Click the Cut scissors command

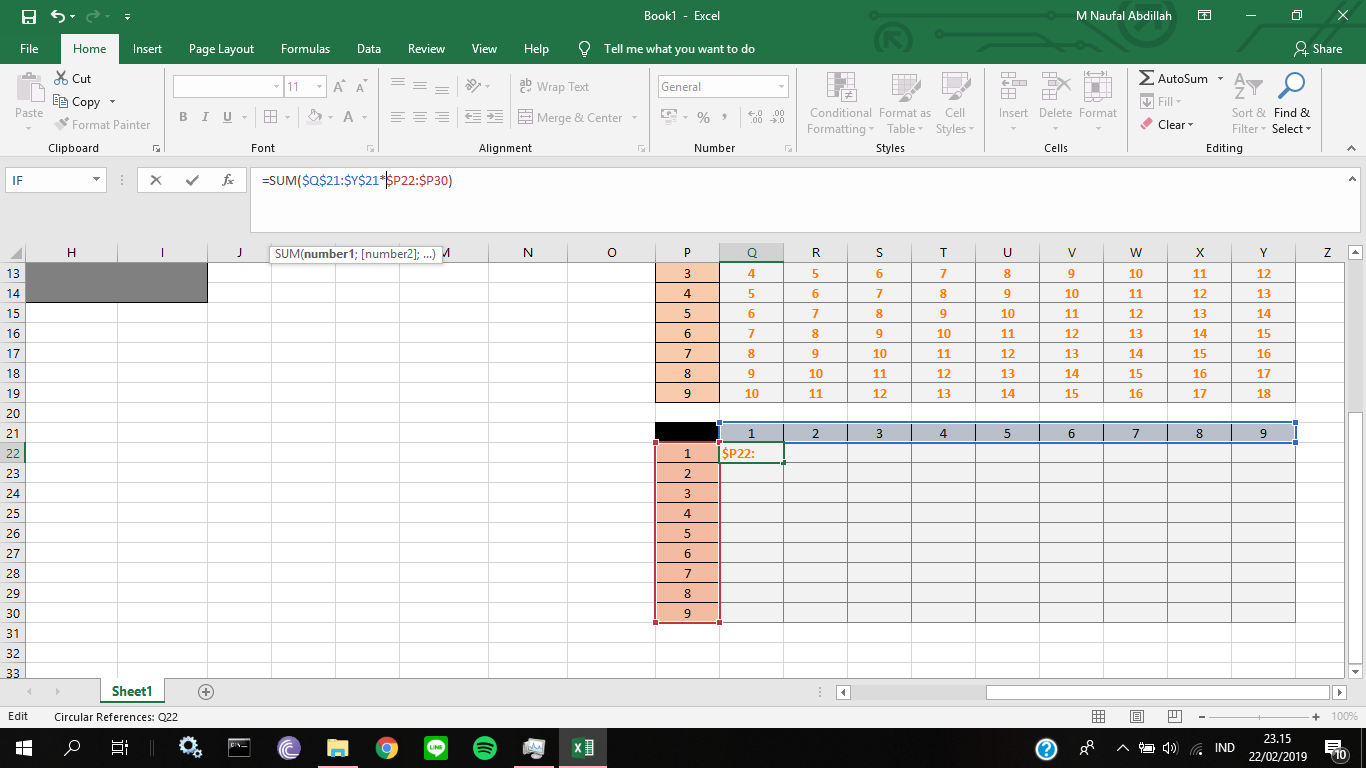point(72,78)
